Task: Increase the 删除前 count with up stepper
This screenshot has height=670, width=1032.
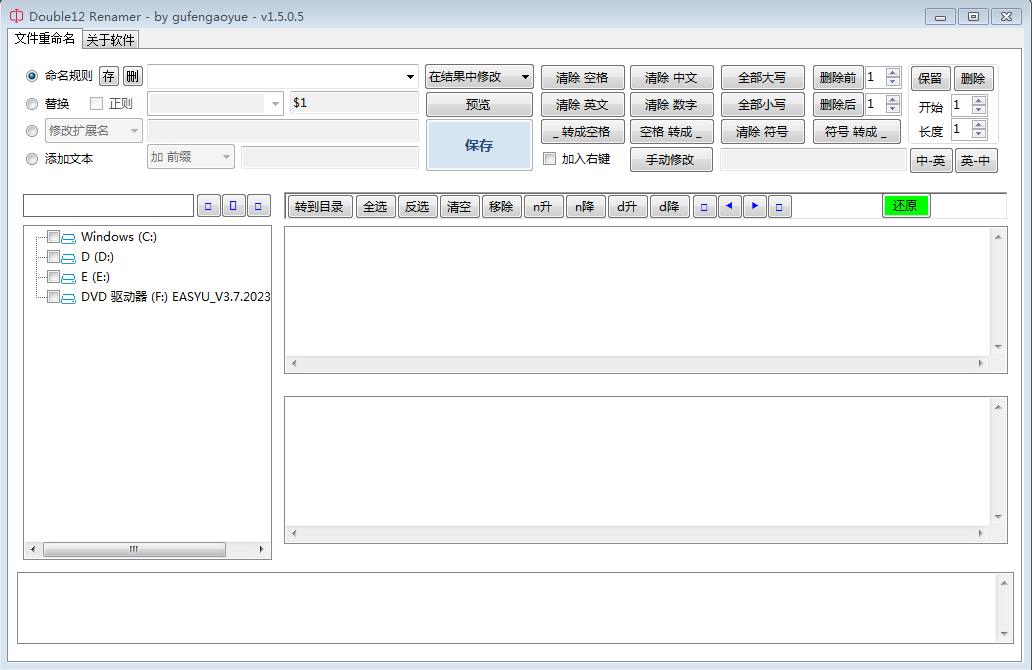Action: point(893,73)
